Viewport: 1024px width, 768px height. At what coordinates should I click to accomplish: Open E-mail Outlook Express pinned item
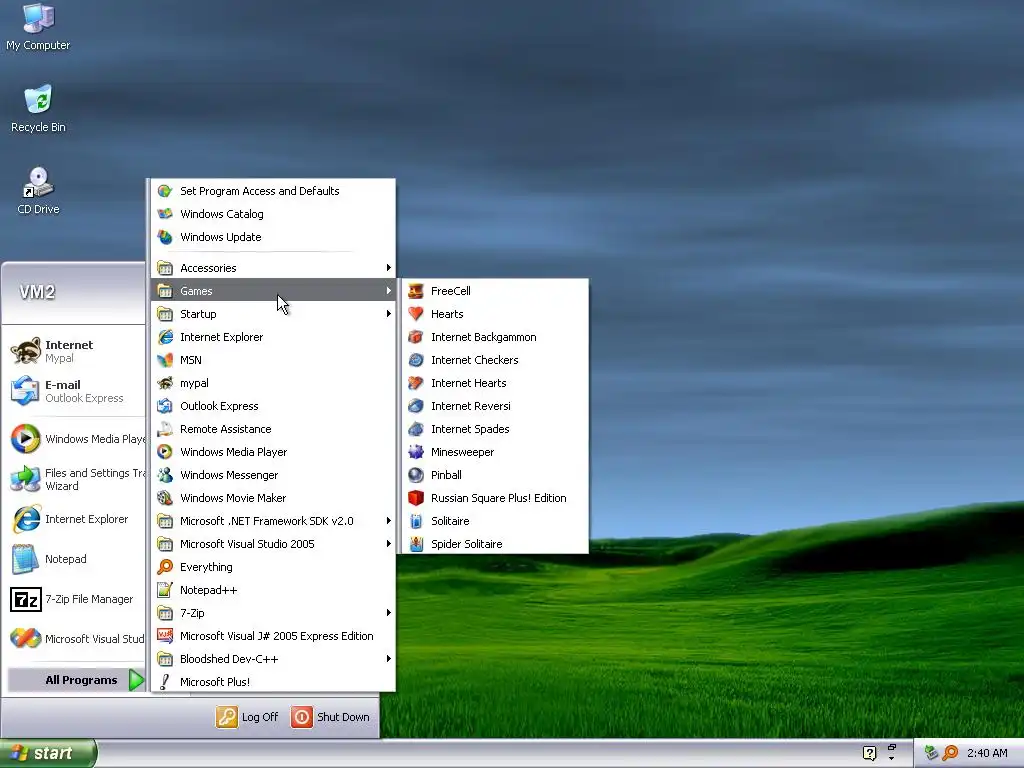pyautogui.click(x=76, y=391)
